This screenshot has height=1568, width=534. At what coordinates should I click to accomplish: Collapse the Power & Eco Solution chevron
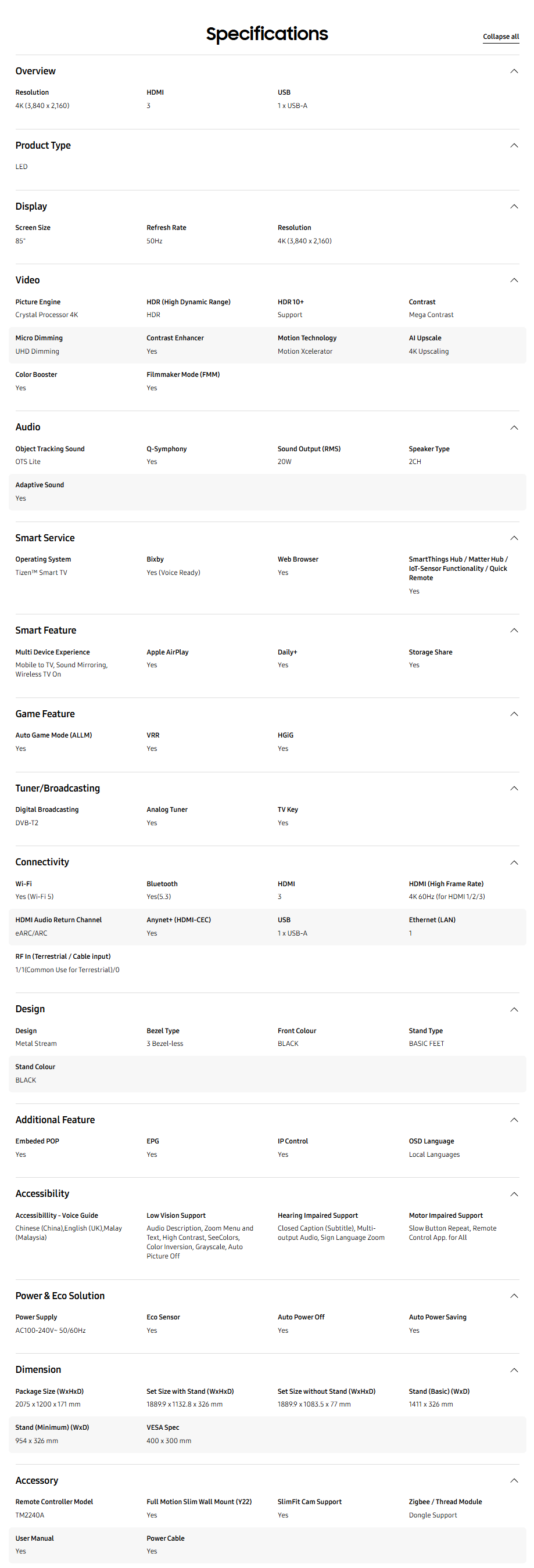pyautogui.click(x=514, y=1296)
